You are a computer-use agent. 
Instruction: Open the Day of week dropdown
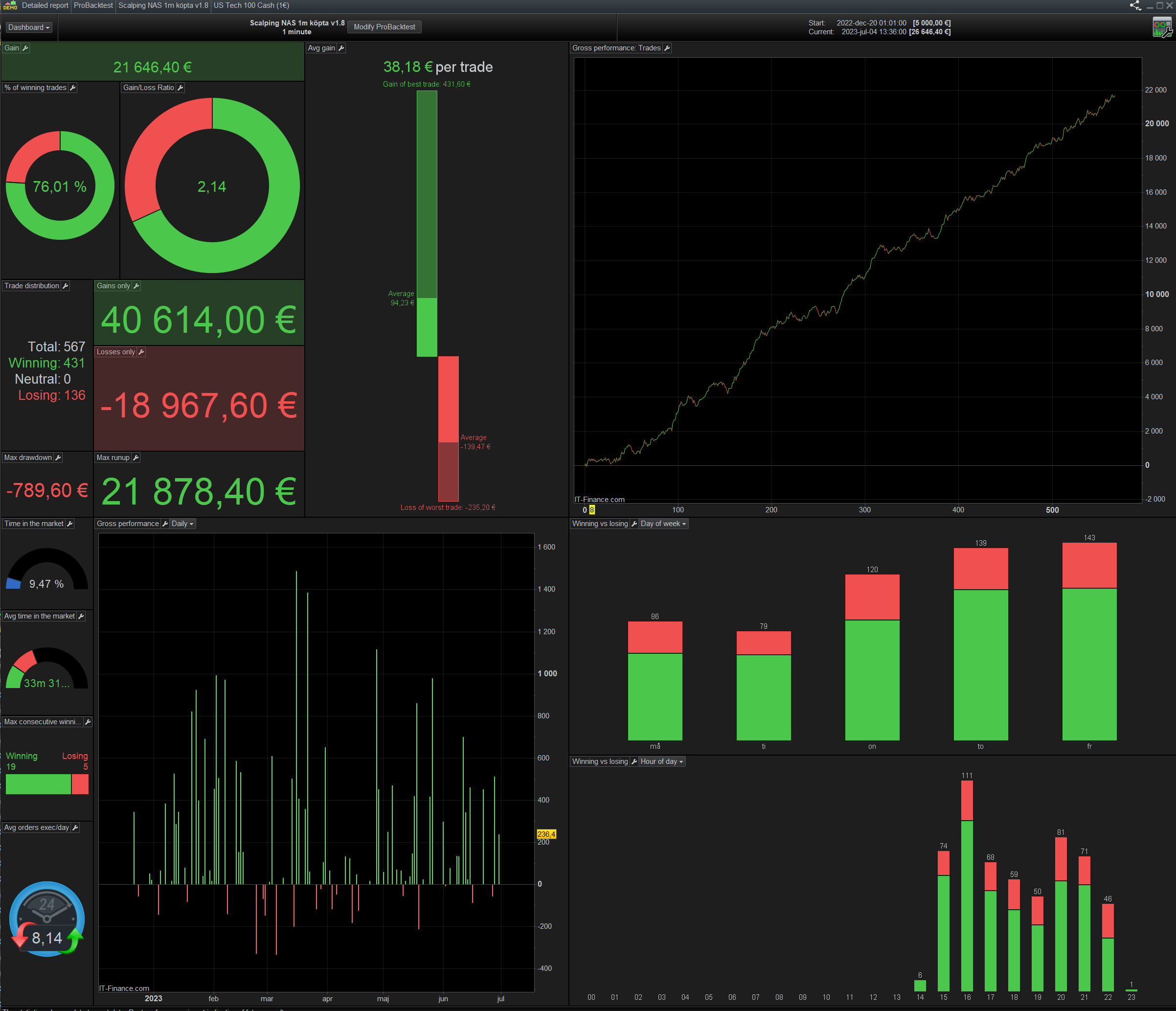[663, 524]
